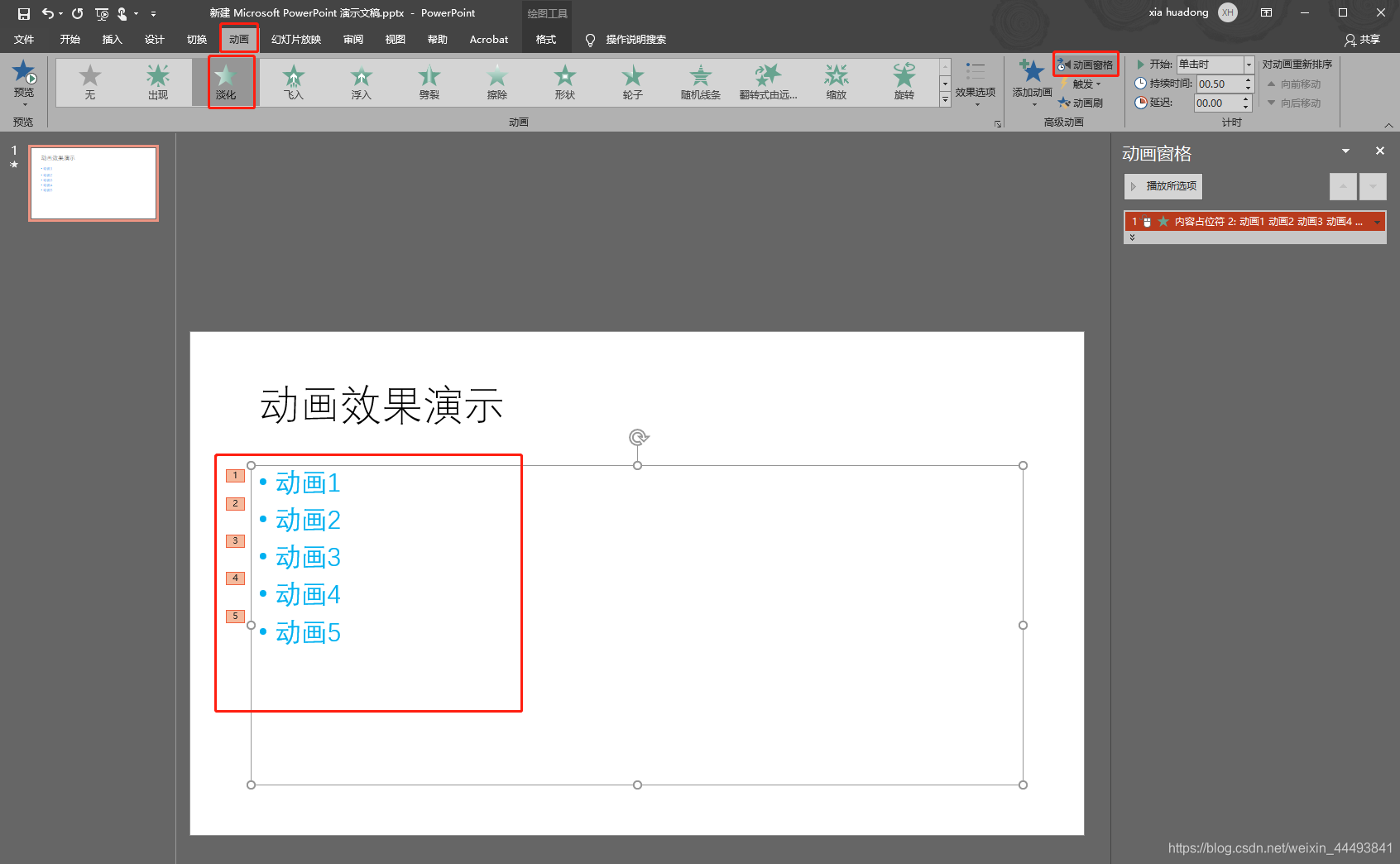1400x864 pixels.
Task: Select the 飞入 fly-in animation effect
Action: (x=294, y=82)
